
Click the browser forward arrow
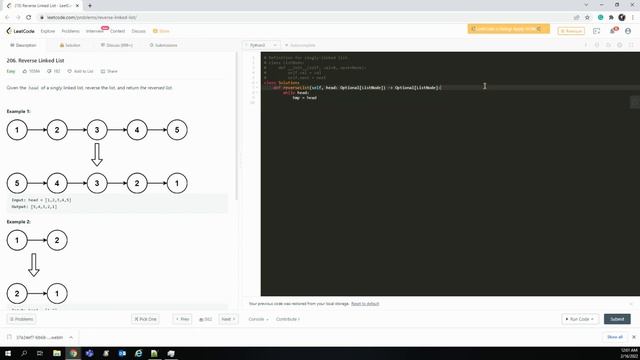pyautogui.click(x=18, y=17)
